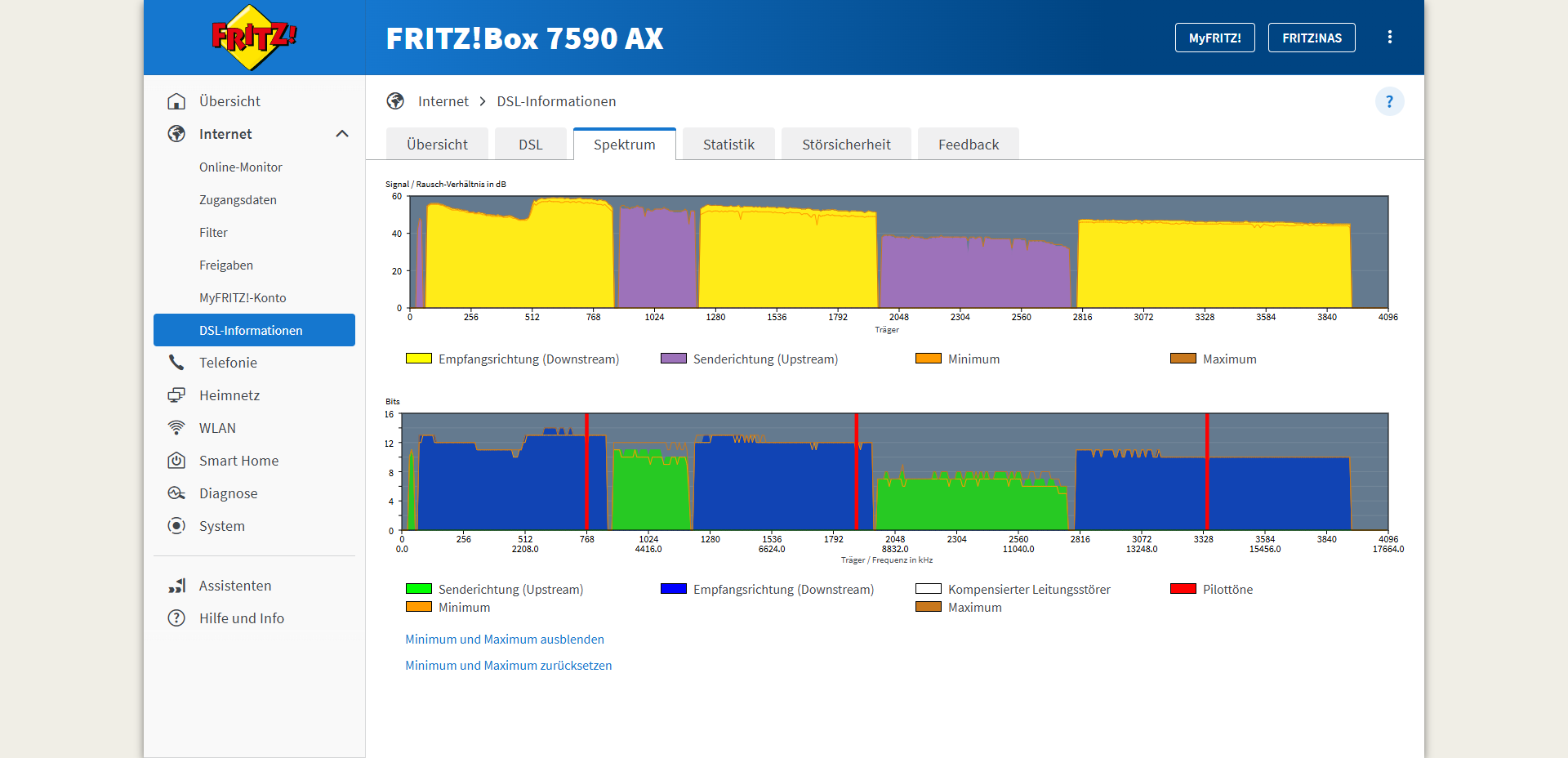Image resolution: width=1568 pixels, height=758 pixels.
Task: Select DSL-Informationen in the sidebar
Action: tap(254, 330)
